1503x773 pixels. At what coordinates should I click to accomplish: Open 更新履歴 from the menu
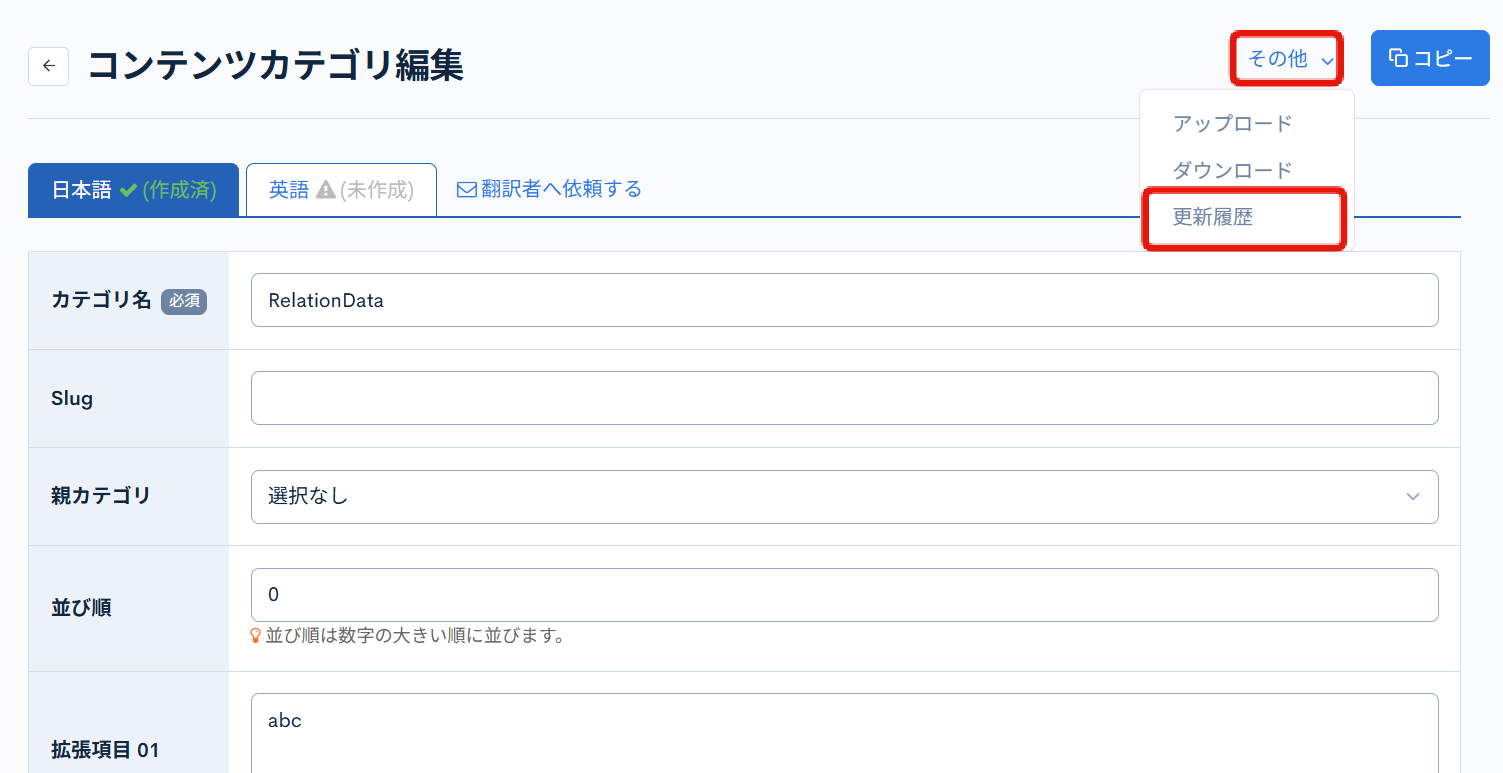(x=1213, y=218)
